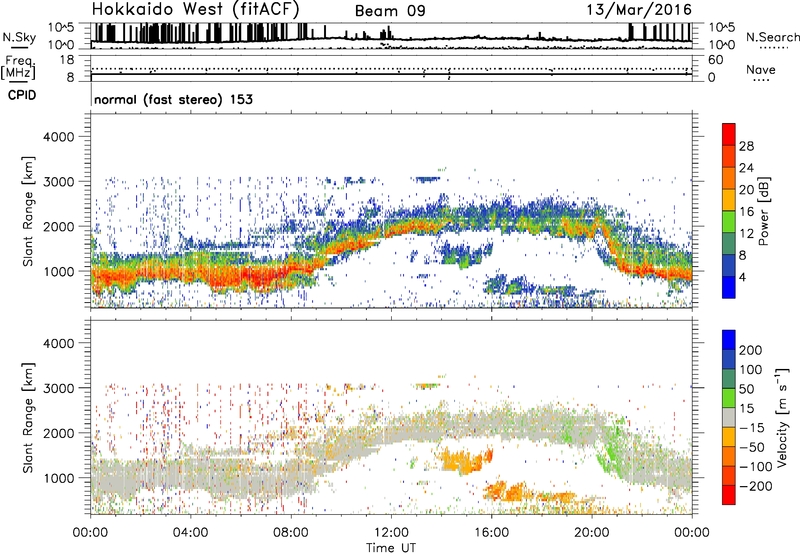Select the N.Search legend label

tap(772, 37)
